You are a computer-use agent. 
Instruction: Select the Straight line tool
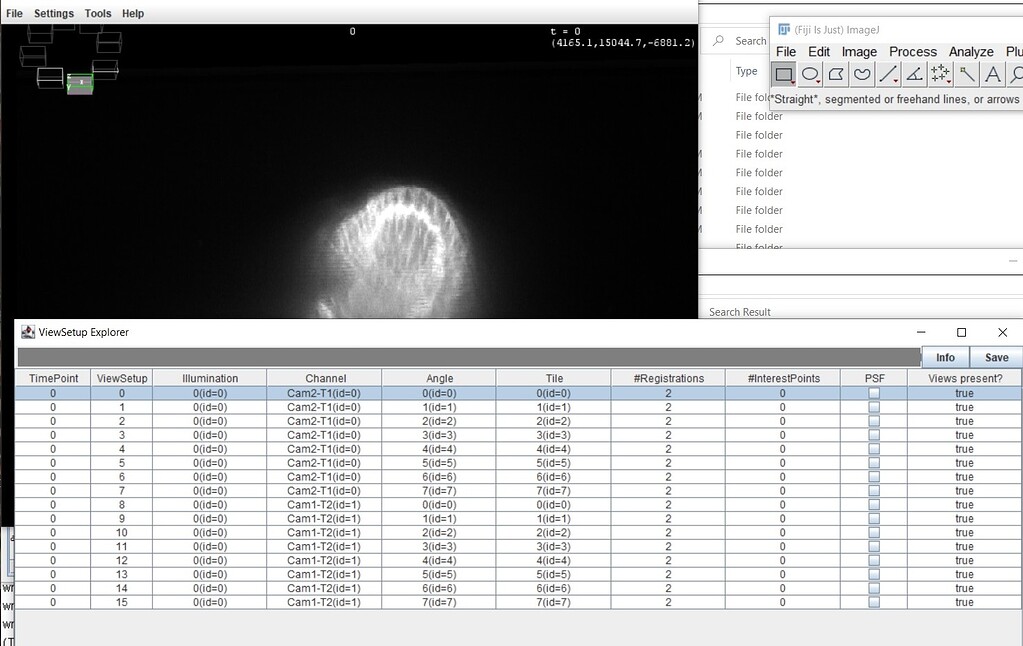[889, 74]
